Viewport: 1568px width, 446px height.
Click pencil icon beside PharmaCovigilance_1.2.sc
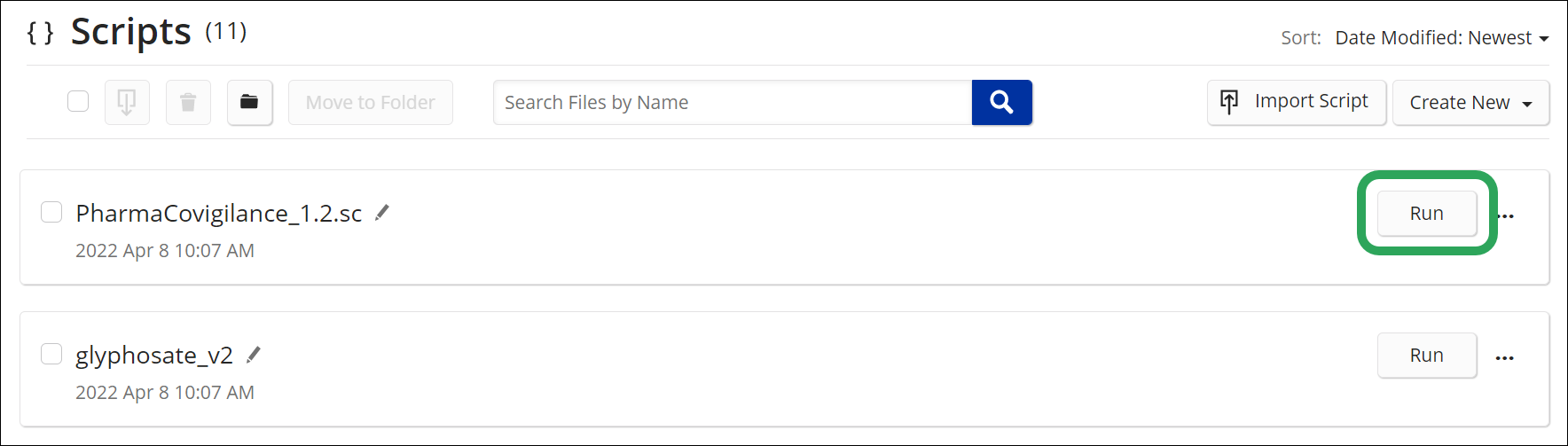[382, 213]
